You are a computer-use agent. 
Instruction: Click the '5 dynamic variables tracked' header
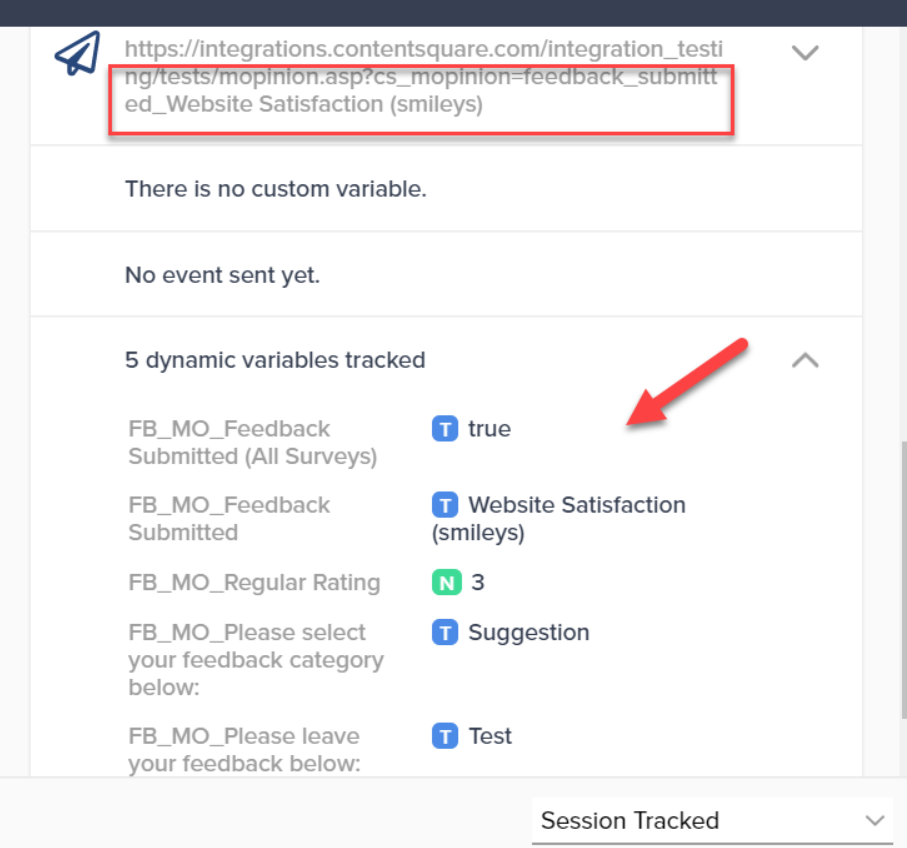point(275,360)
